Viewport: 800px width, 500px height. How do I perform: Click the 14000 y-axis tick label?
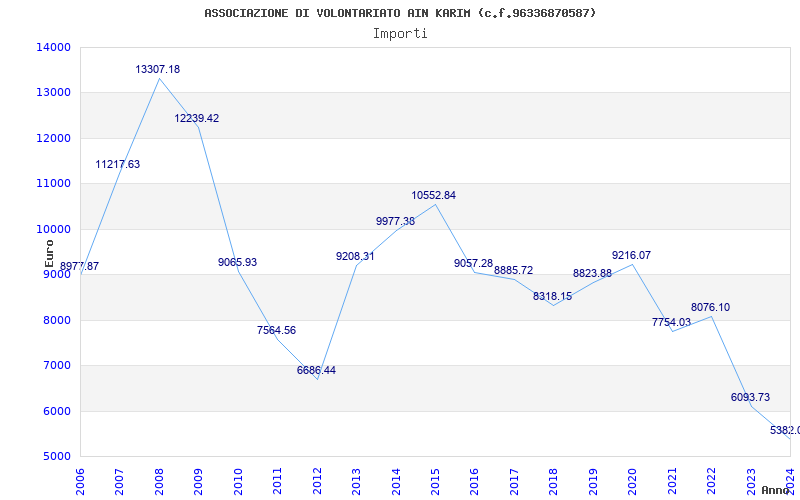54,47
